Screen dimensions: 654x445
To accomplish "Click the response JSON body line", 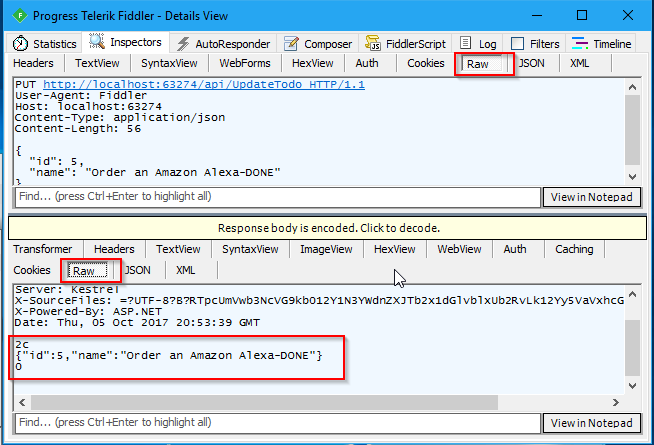I will [169, 356].
